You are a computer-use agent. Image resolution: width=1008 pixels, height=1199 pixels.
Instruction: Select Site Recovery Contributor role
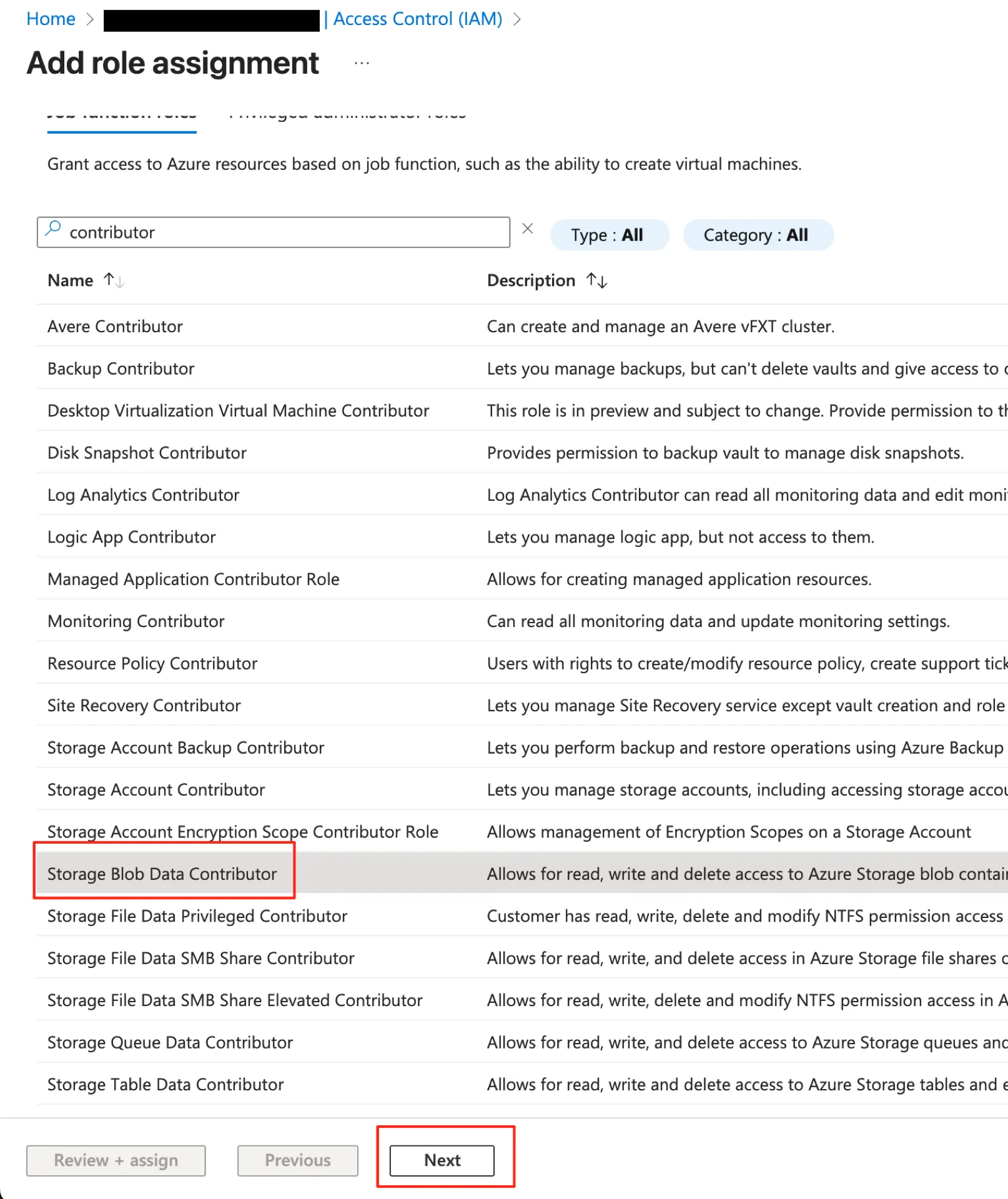coord(144,706)
